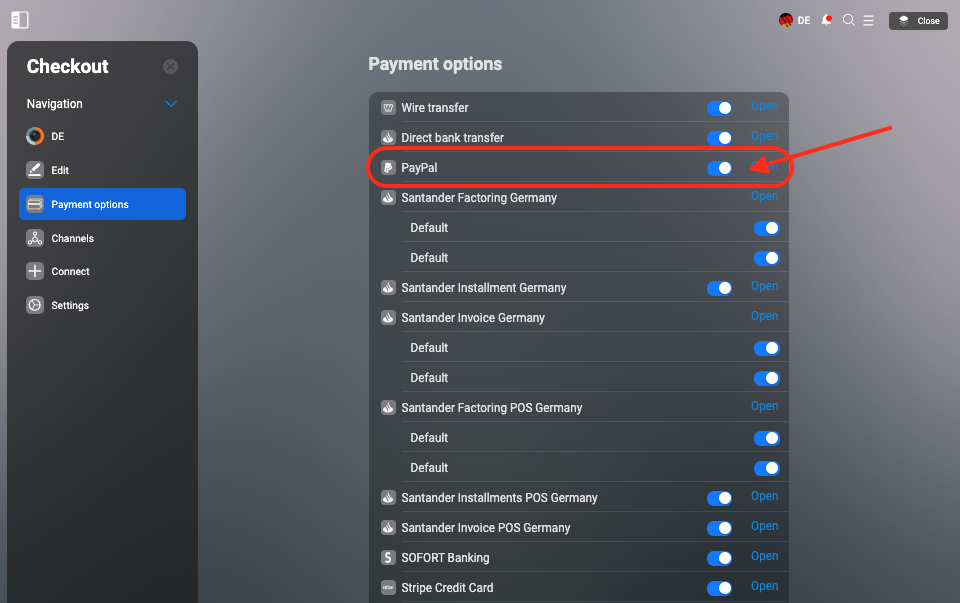Open the Wire transfer settings link
This screenshot has width=960, height=603.
tap(765, 107)
